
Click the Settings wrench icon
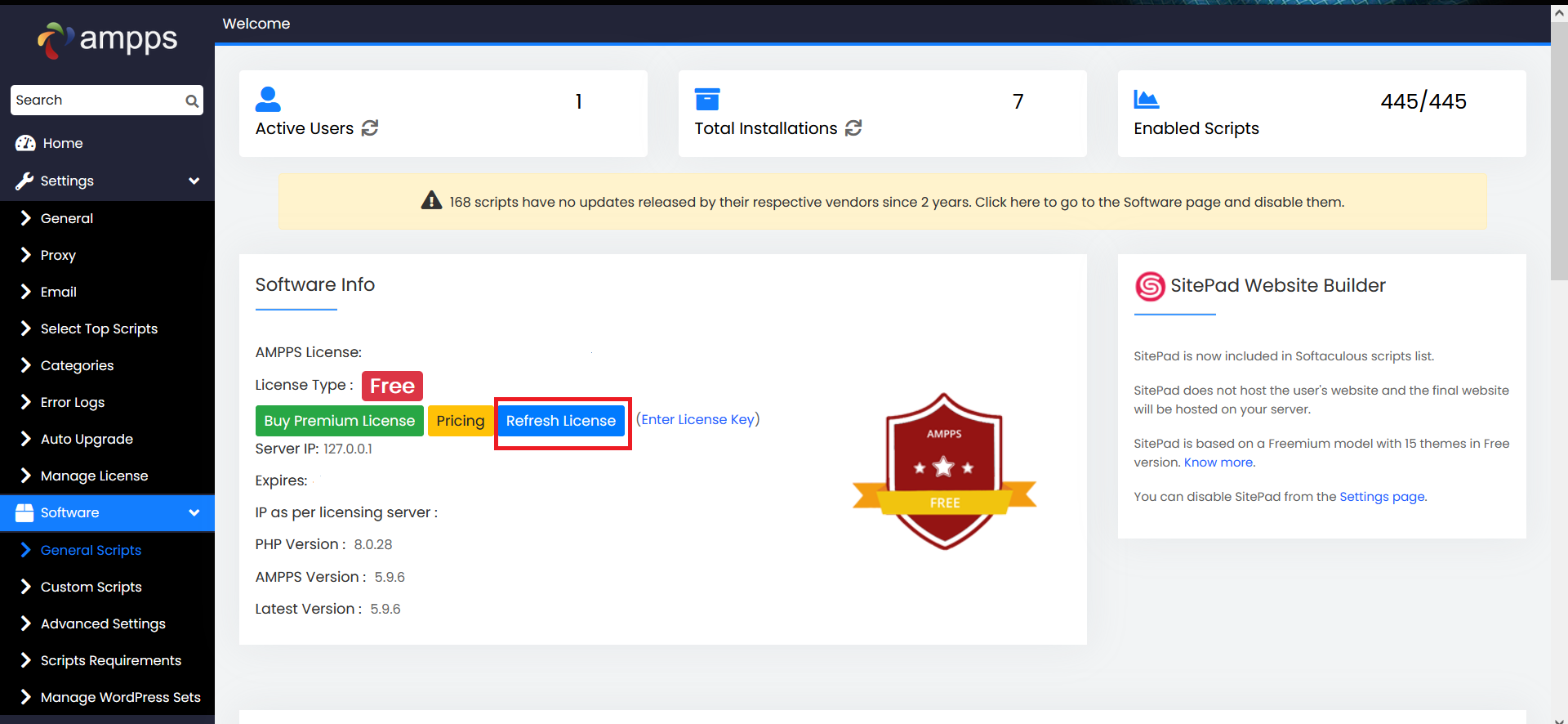(24, 181)
